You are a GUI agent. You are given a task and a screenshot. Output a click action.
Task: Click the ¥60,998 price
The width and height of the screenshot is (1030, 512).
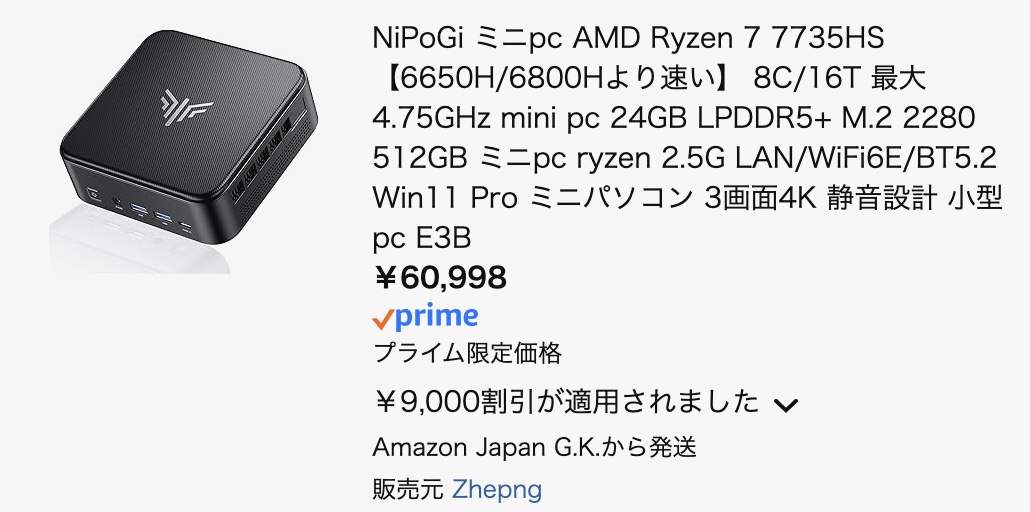click(440, 277)
